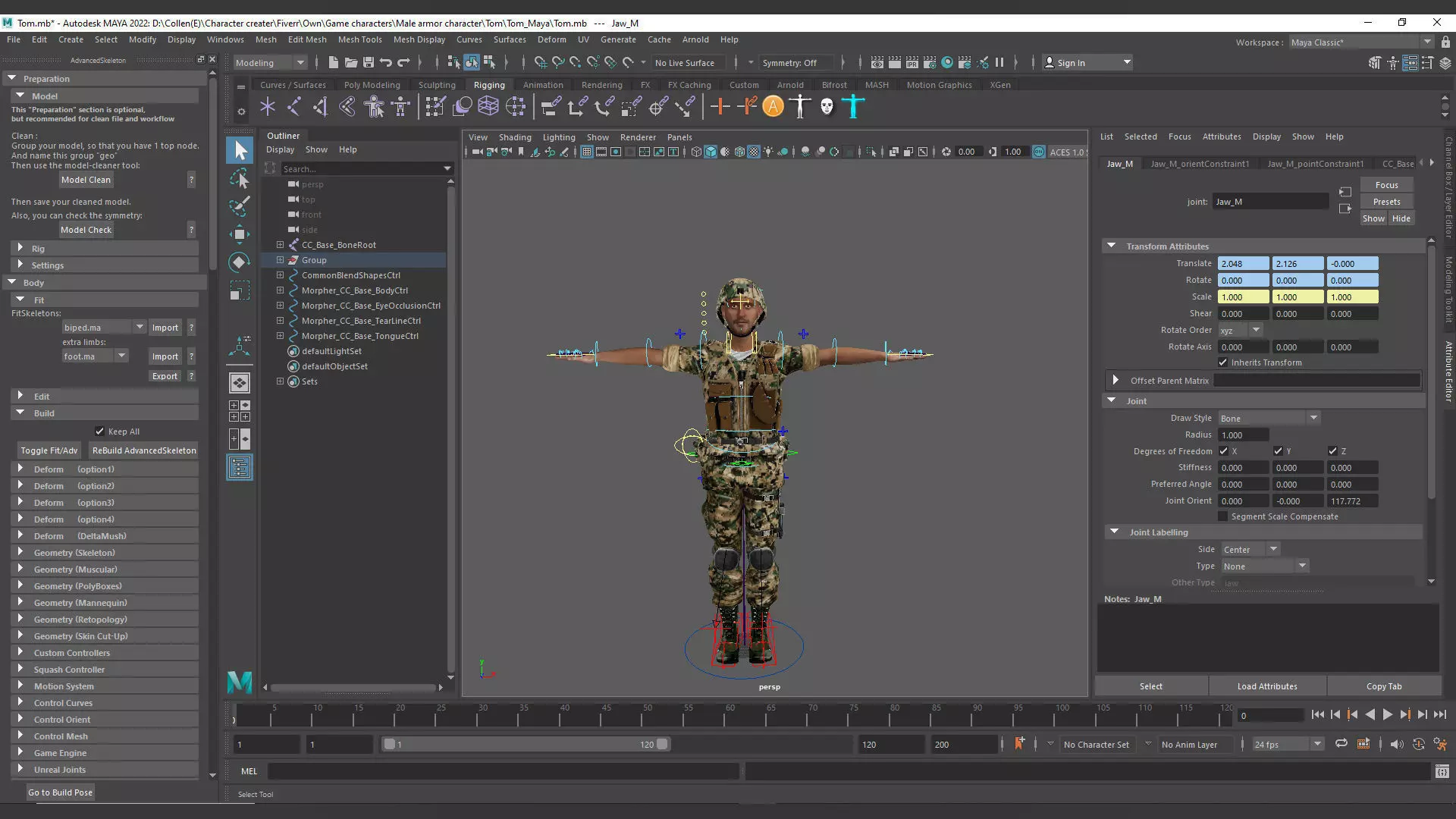
Task: Toggle the Outliner layout icon
Action: [x=240, y=468]
